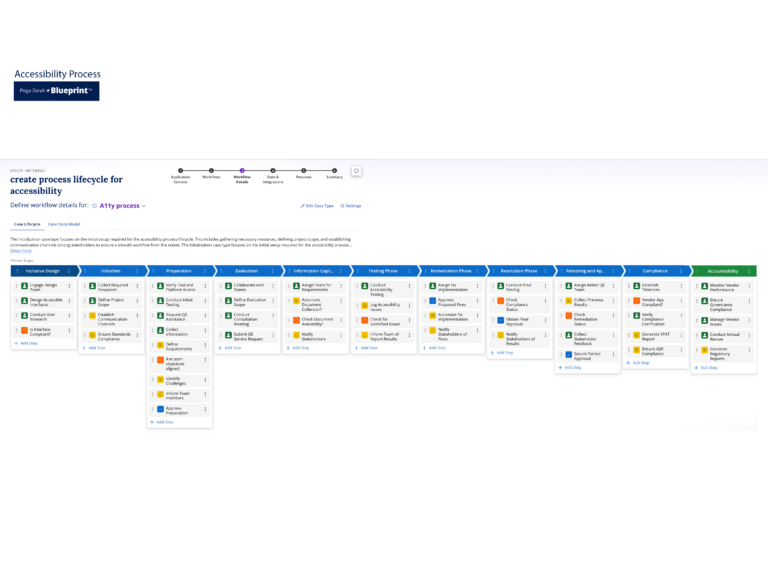Click the Edit Case Type pencil link
The width and height of the screenshot is (768, 564).
point(317,206)
